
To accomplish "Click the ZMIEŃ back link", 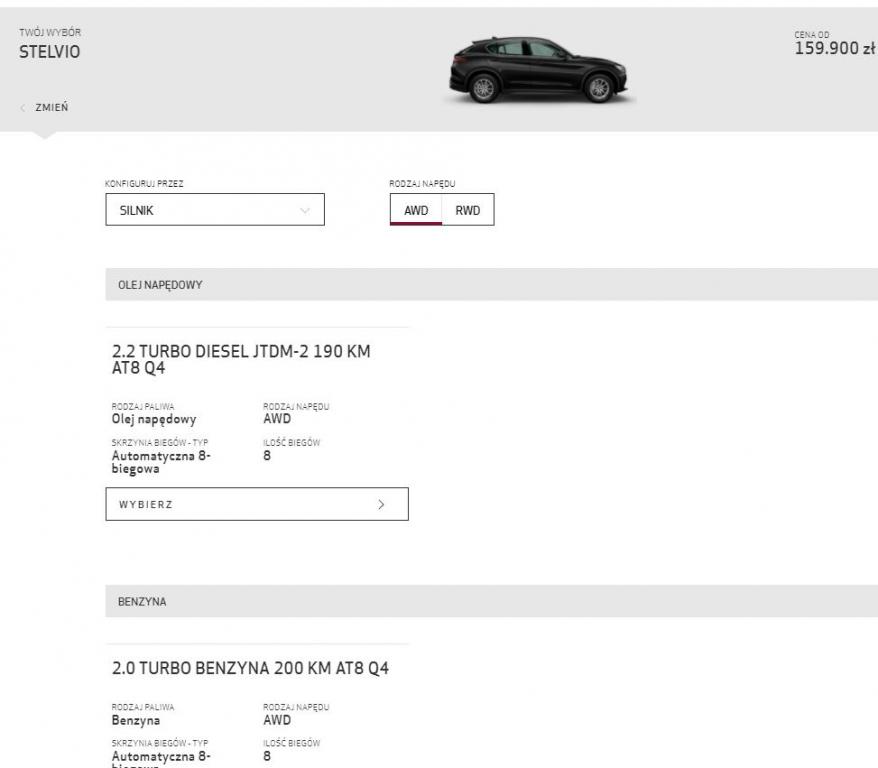I will click(52, 107).
